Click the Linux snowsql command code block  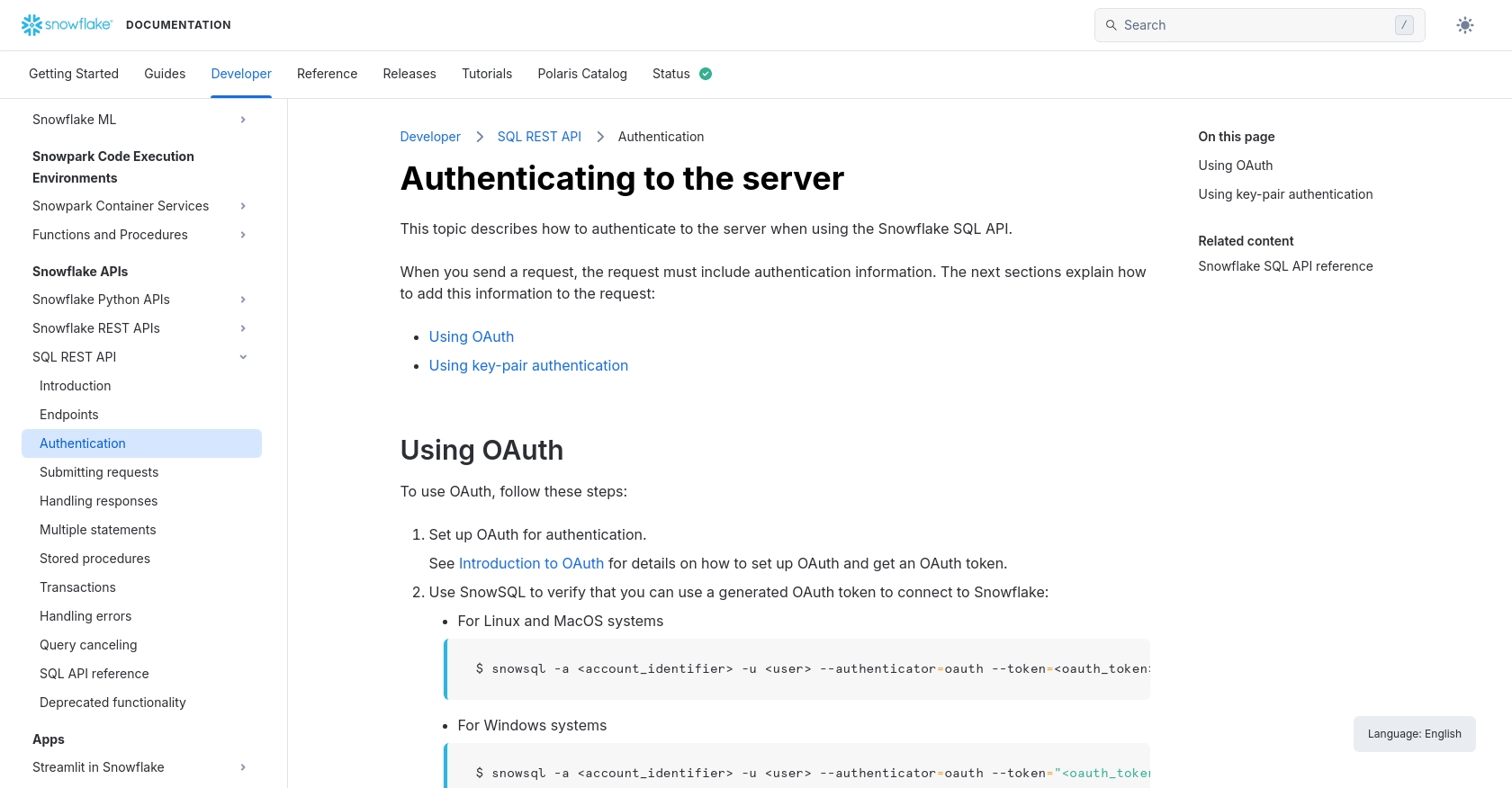pos(797,669)
